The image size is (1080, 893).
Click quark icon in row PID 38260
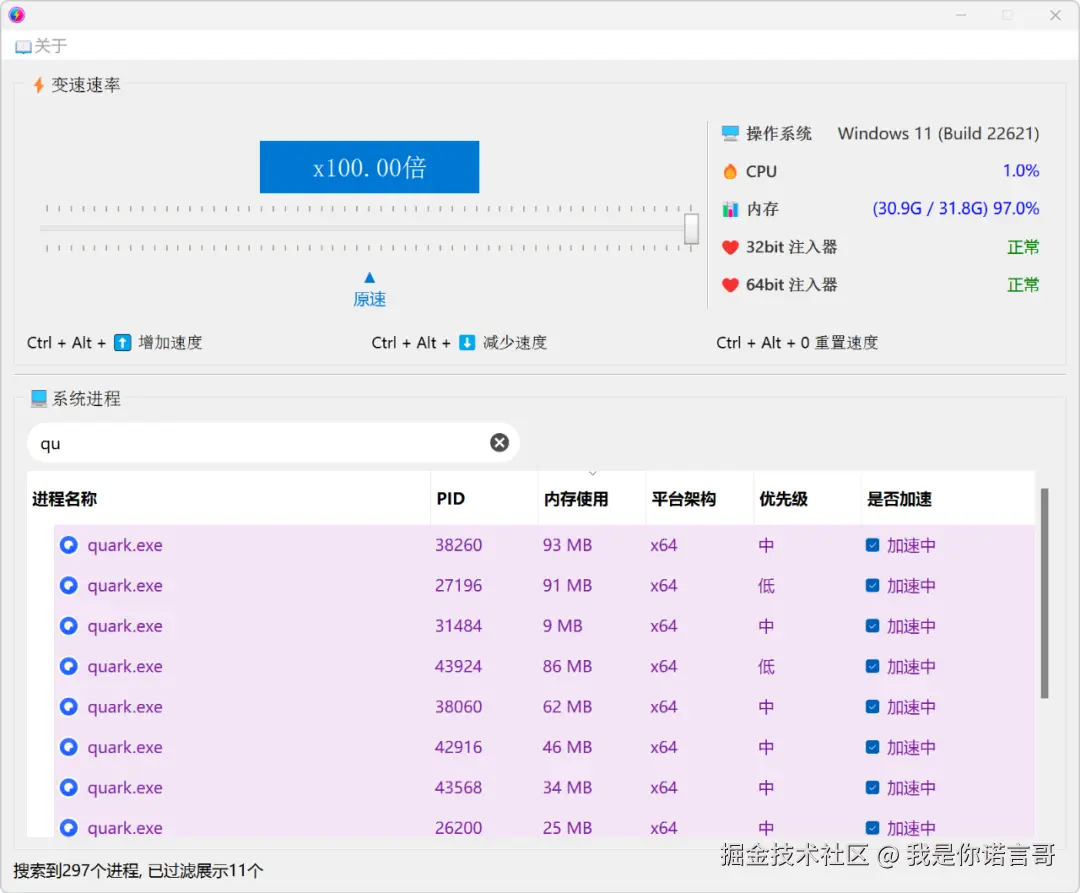(69, 545)
